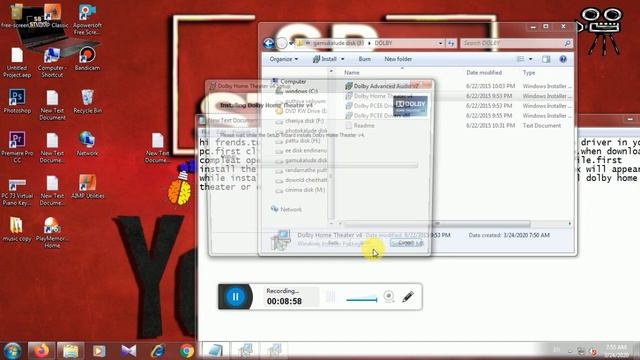Expand the address bar history dropdown
The height and width of the screenshot is (360, 640).
[x=440, y=43]
